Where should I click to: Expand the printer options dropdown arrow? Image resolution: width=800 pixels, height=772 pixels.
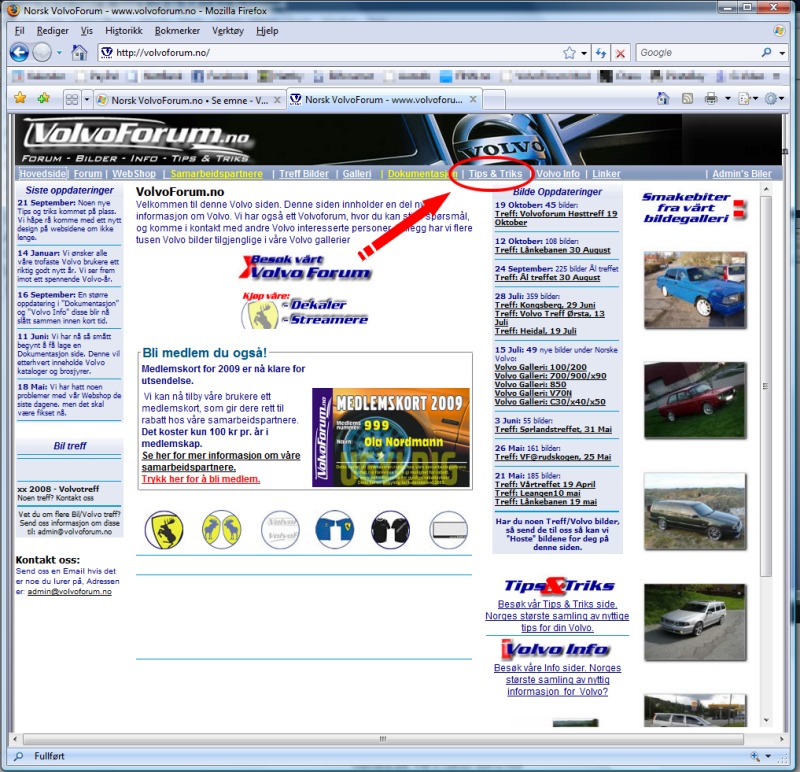coord(728,98)
